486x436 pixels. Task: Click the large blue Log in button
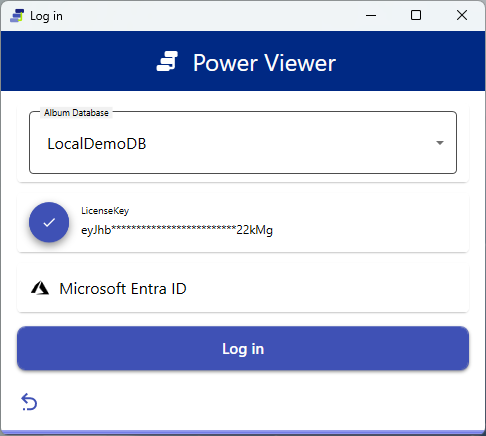[x=243, y=348]
